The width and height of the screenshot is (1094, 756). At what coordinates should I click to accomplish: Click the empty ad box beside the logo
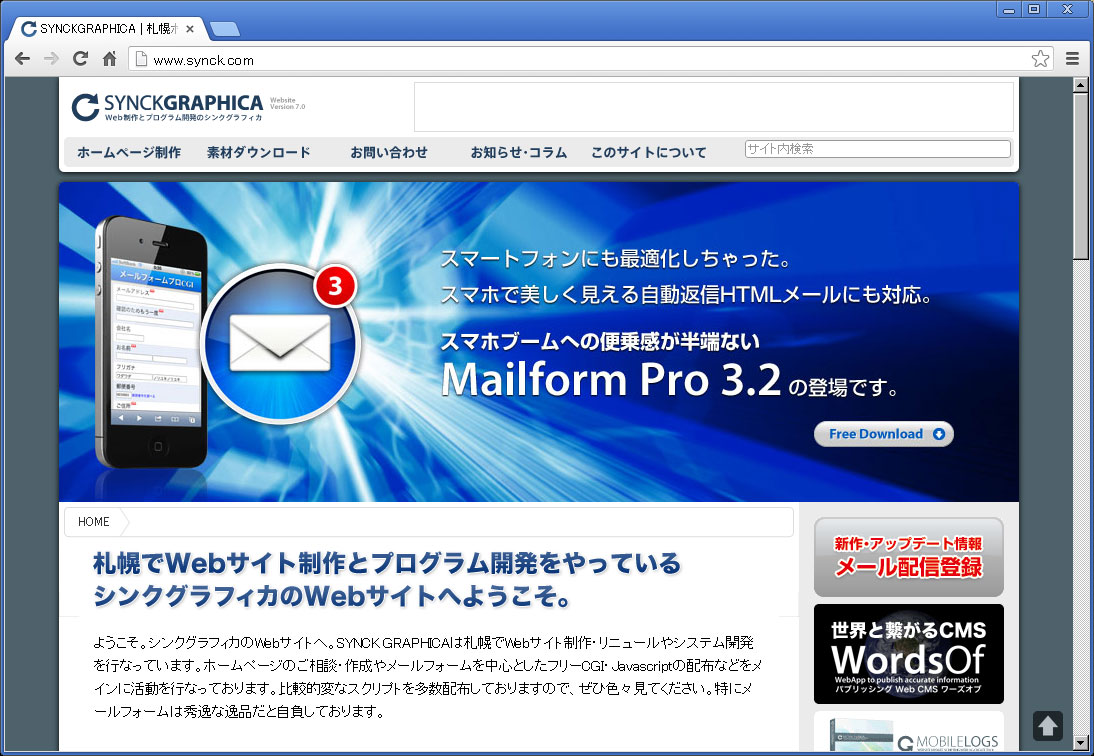click(714, 107)
